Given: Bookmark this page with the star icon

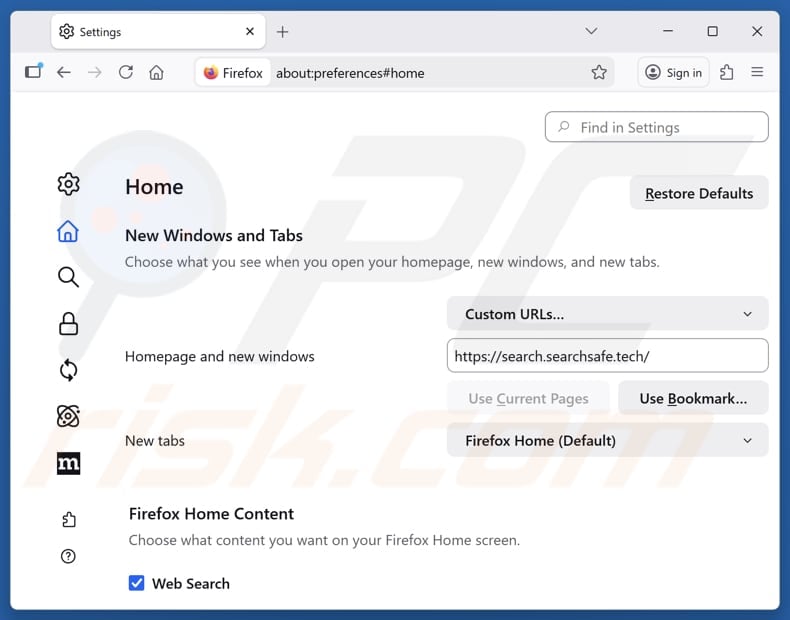Looking at the screenshot, I should tap(599, 73).
